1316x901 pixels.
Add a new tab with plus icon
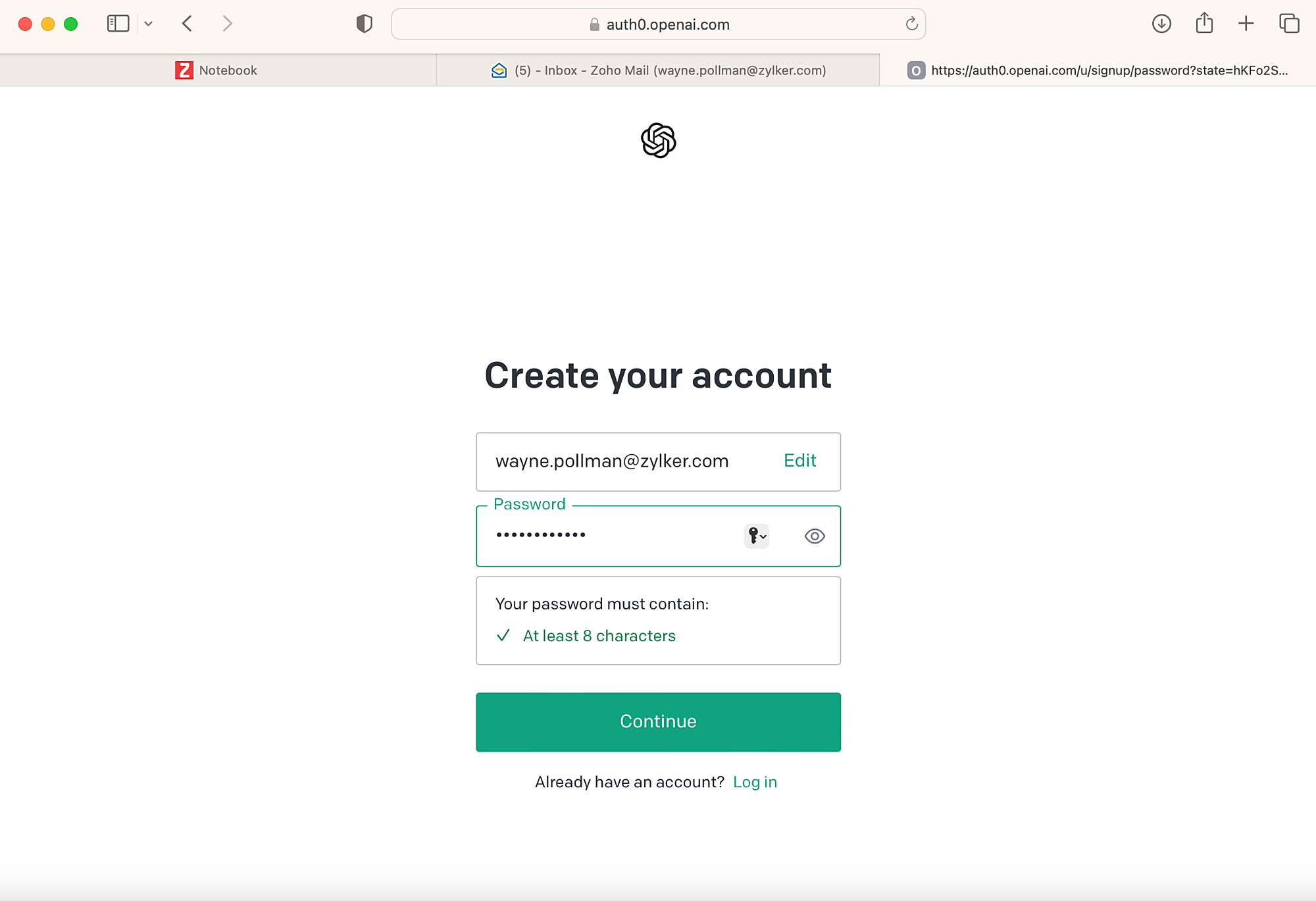point(1246,24)
